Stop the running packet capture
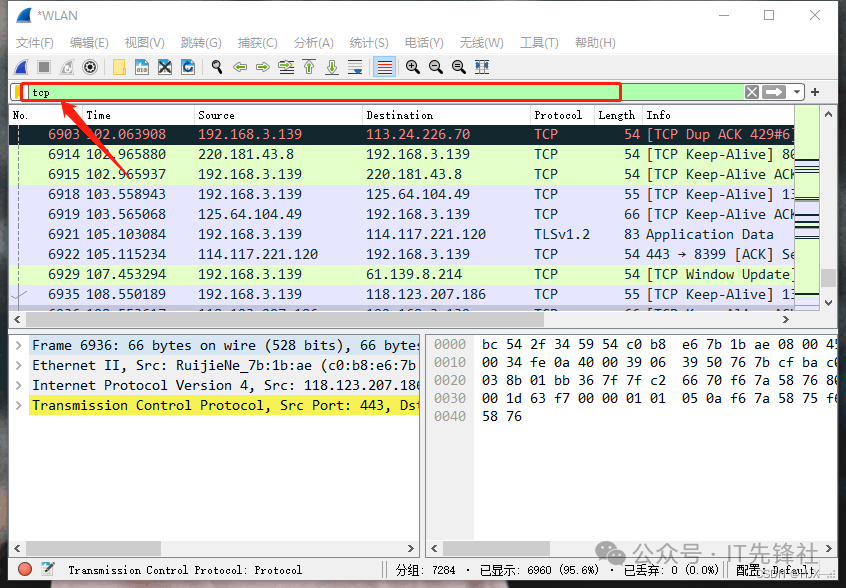Screen dimensions: 846x588 [x=44, y=67]
